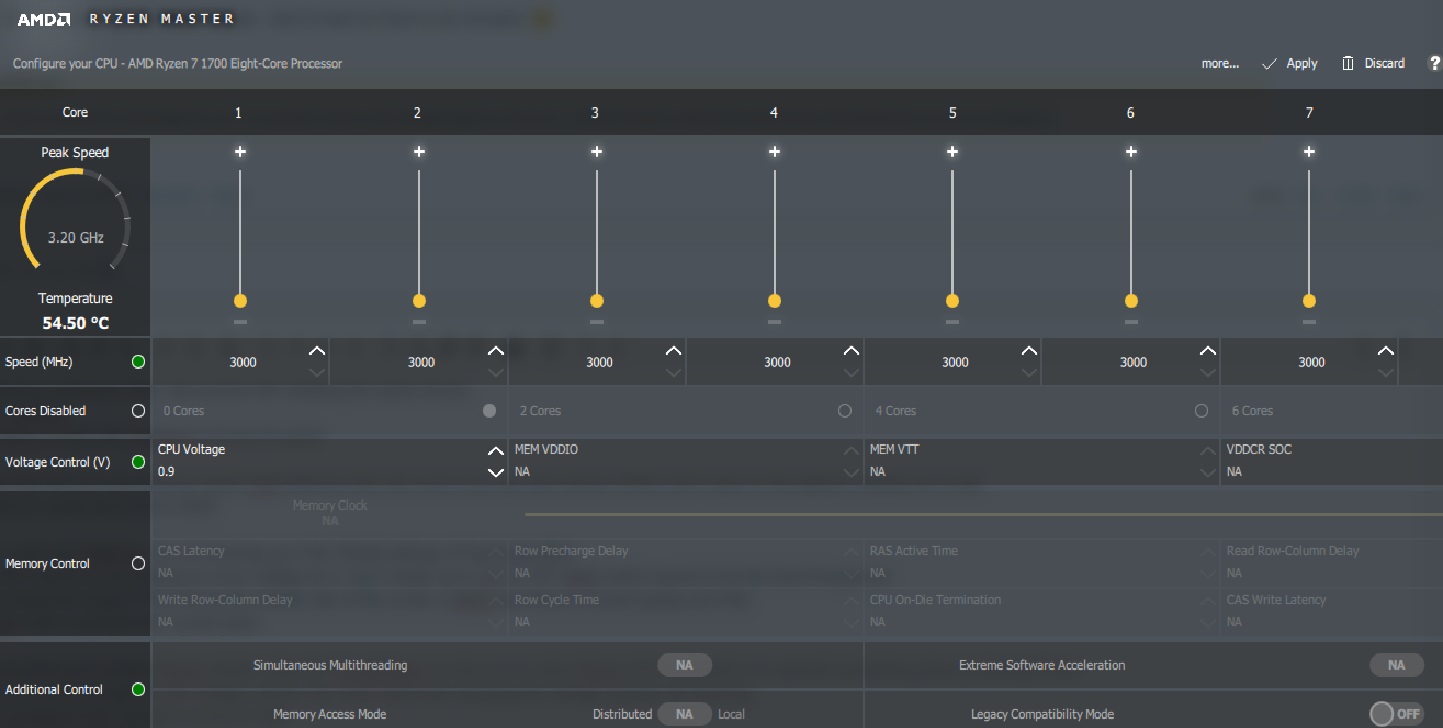Increase core 7 speed with up arrow

pyautogui.click(x=1385, y=351)
